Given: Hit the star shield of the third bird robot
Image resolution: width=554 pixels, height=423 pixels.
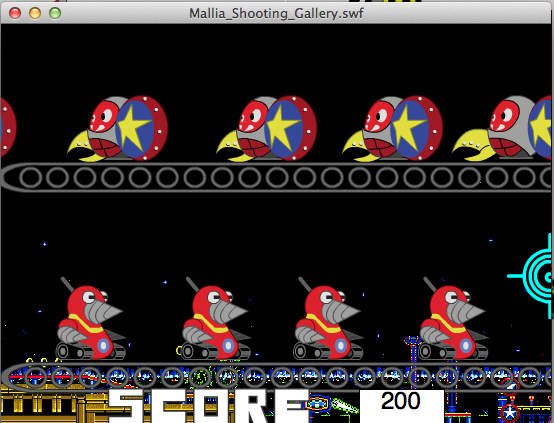Looking at the screenshot, I should (x=412, y=129).
